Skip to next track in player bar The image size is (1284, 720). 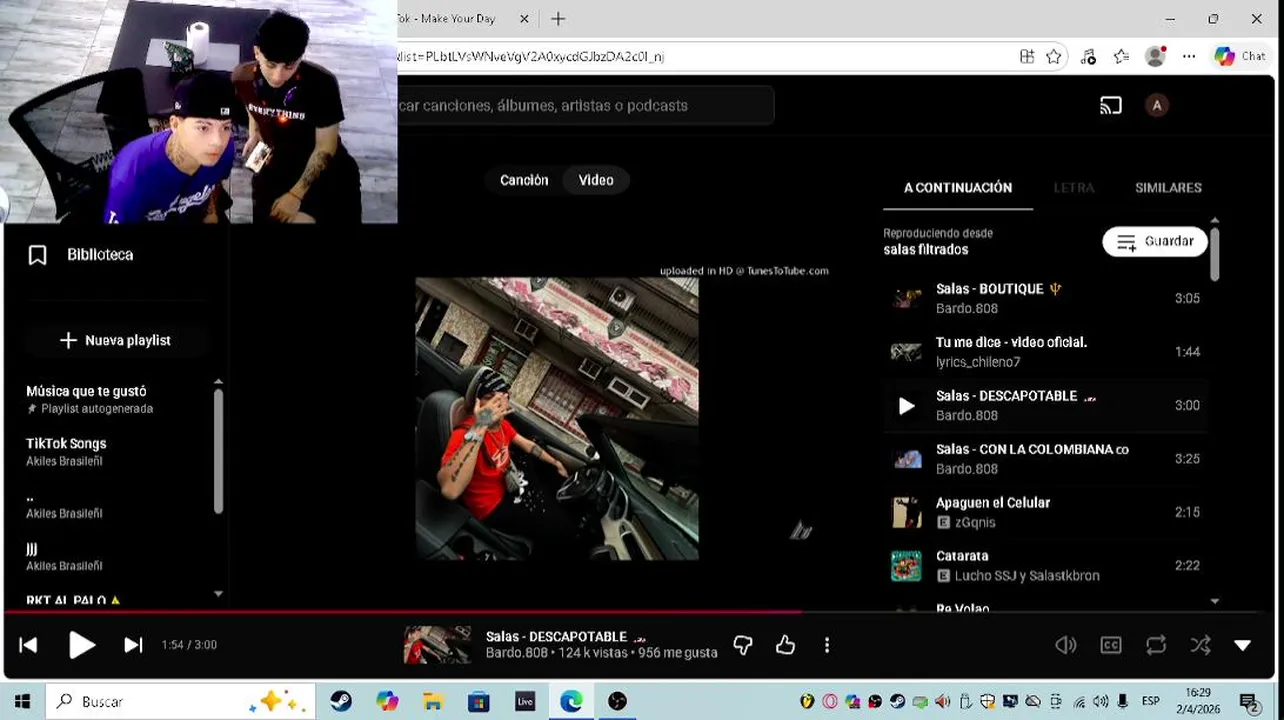(133, 645)
